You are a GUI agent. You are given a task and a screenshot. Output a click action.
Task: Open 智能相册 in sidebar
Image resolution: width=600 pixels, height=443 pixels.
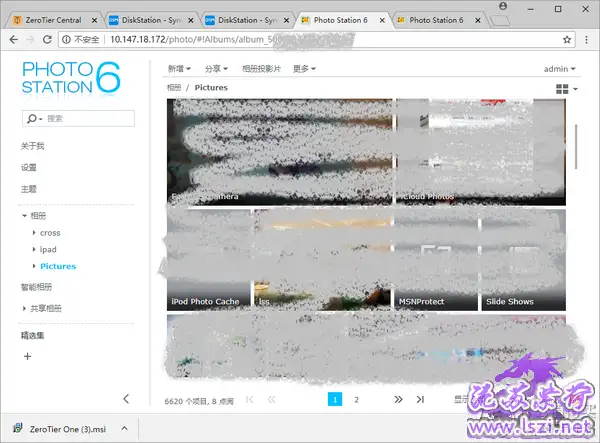(36, 287)
